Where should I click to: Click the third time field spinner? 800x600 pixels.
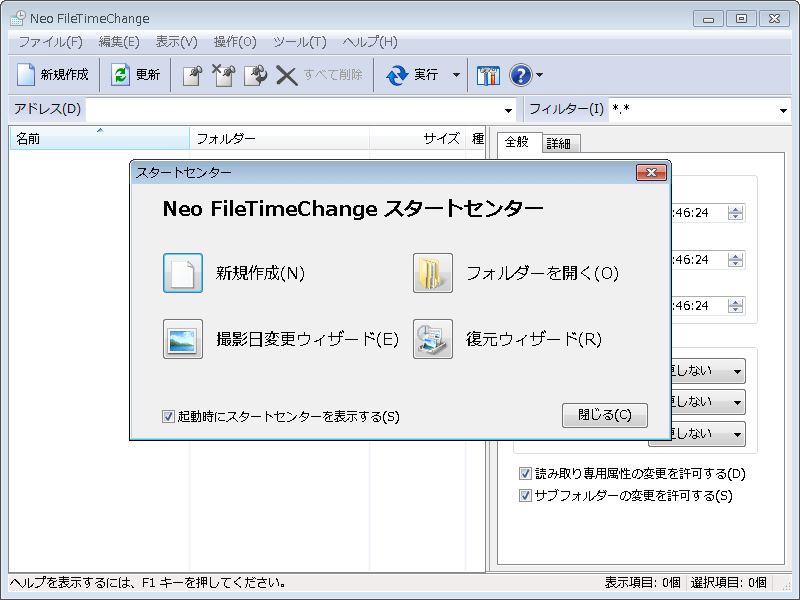tap(735, 306)
